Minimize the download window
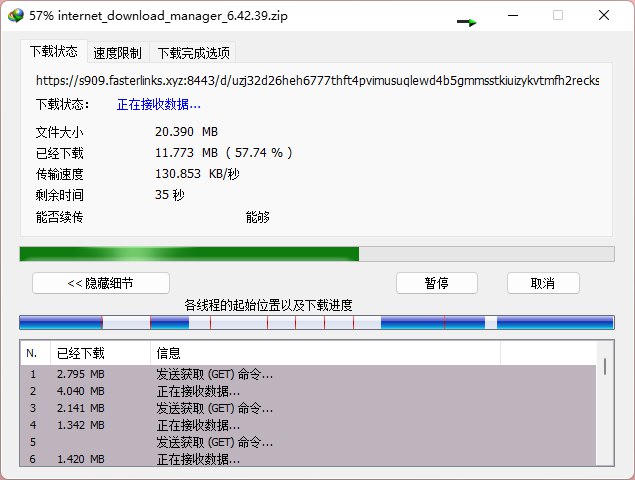The height and width of the screenshot is (480, 635). pyautogui.click(x=513, y=15)
